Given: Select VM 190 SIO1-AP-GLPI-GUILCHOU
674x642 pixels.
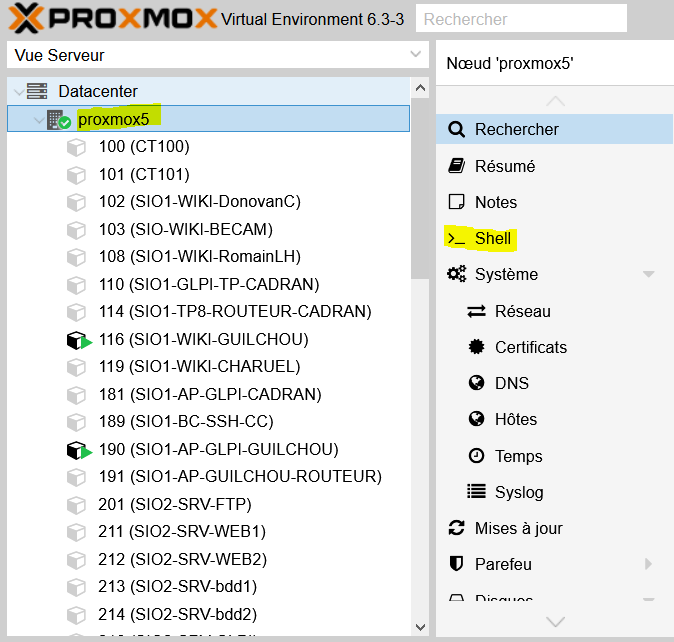Looking at the screenshot, I should coord(218,449).
